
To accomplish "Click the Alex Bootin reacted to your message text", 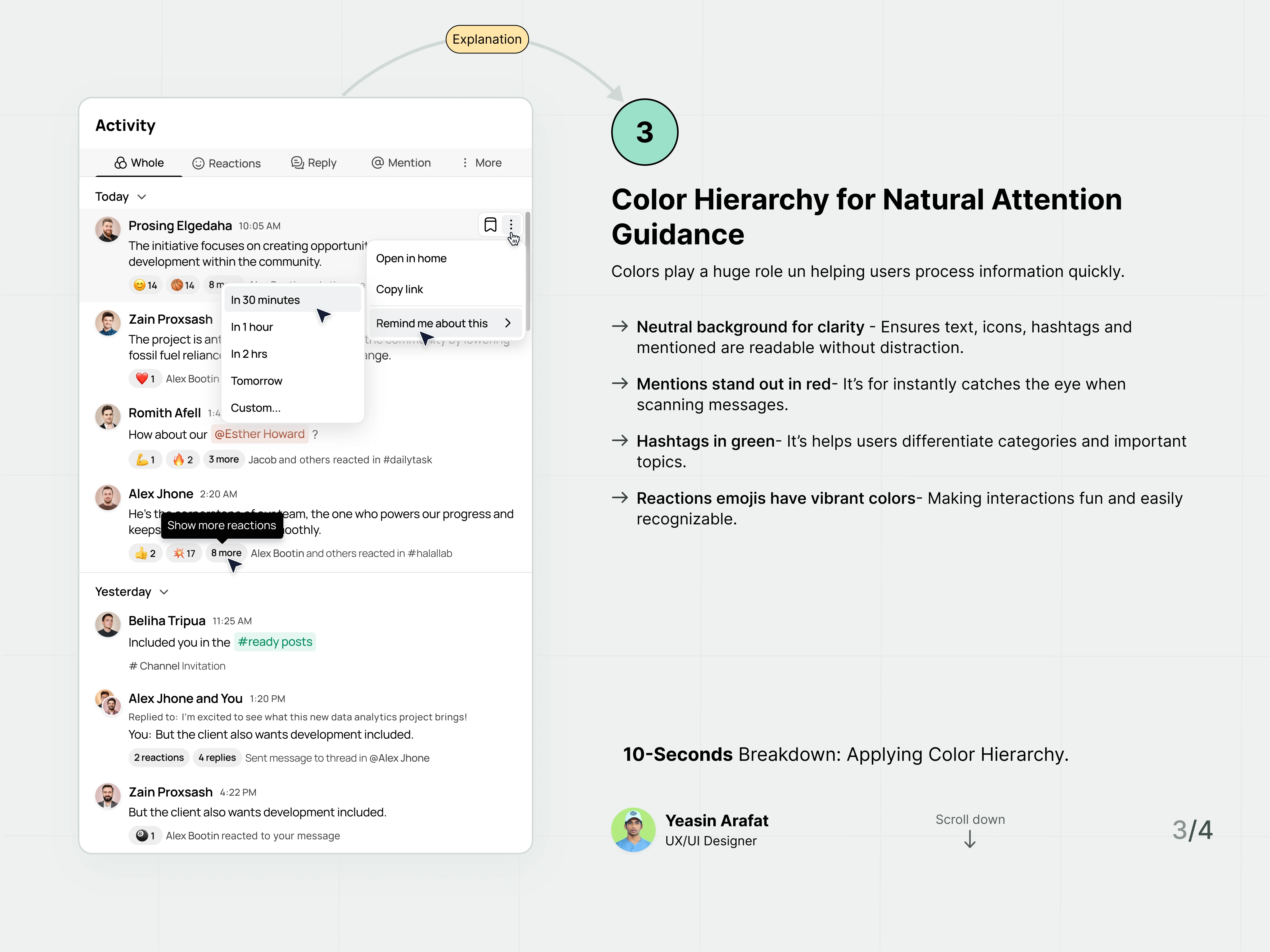I will 253,836.
